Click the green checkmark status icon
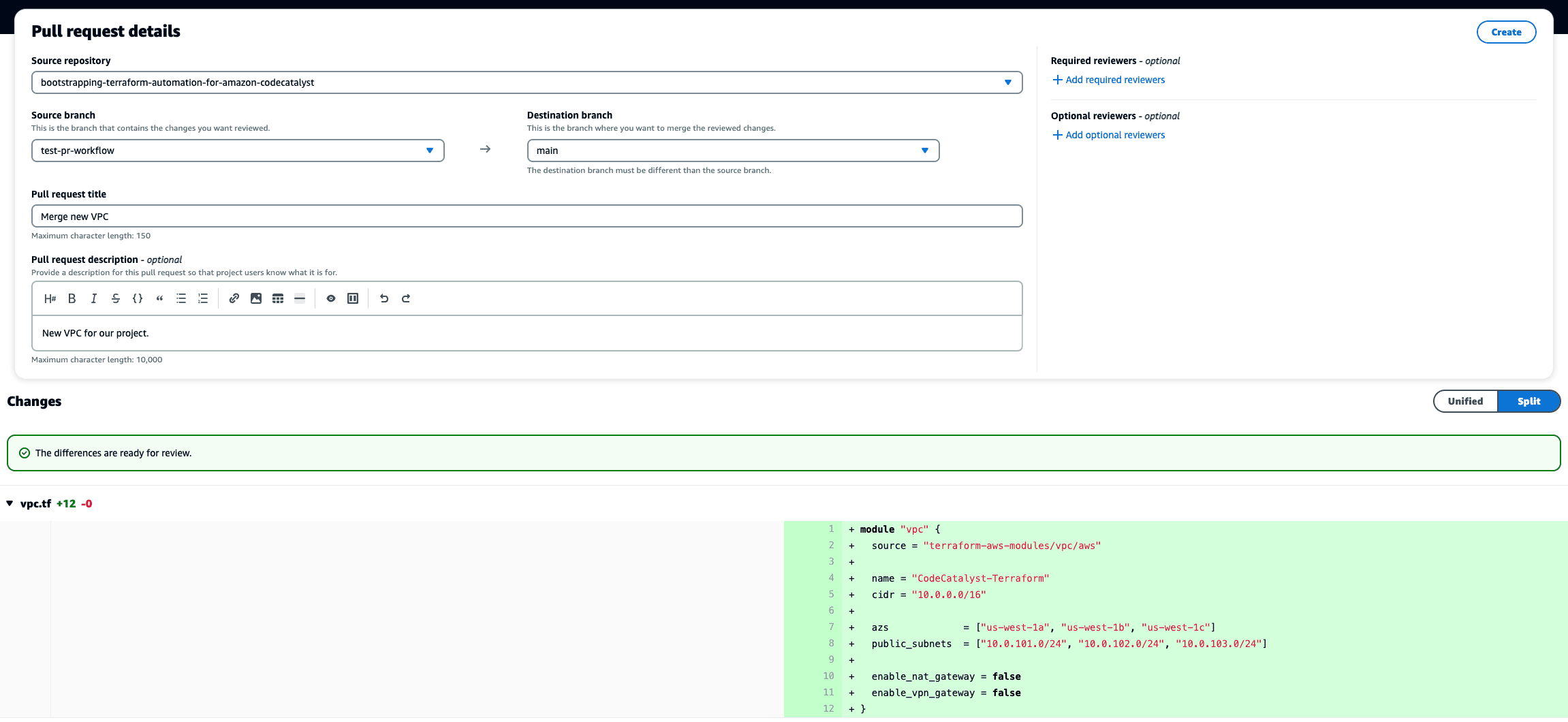 pyautogui.click(x=25, y=453)
